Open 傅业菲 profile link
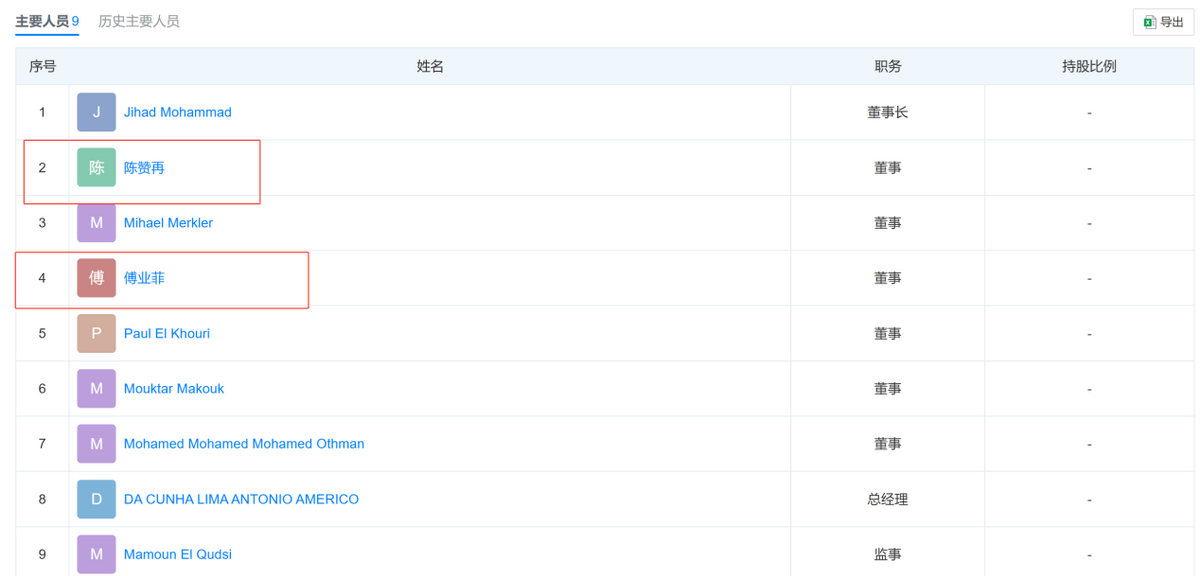This screenshot has width=1200, height=576. click(x=144, y=278)
